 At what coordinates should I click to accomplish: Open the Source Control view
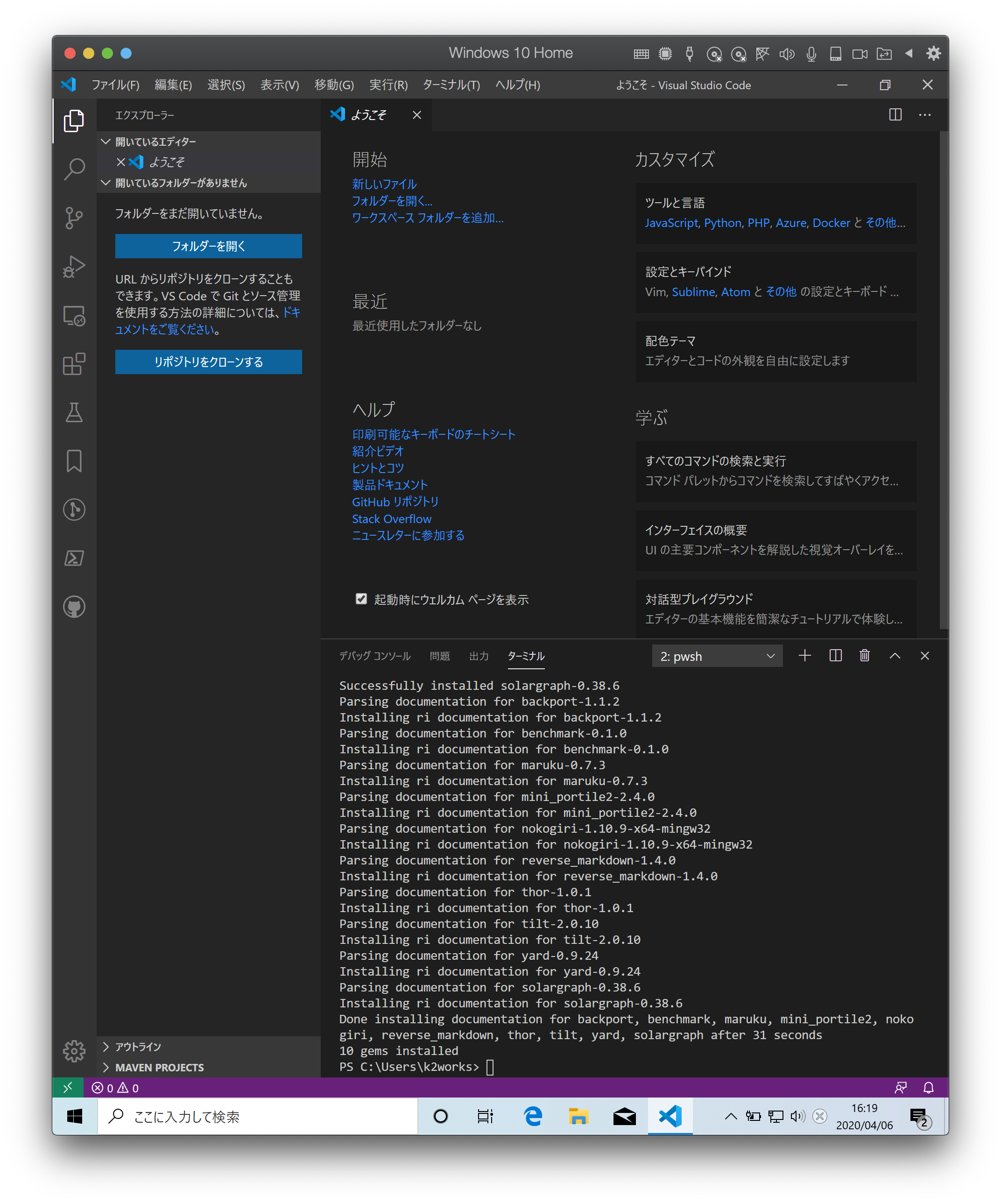(x=74, y=217)
